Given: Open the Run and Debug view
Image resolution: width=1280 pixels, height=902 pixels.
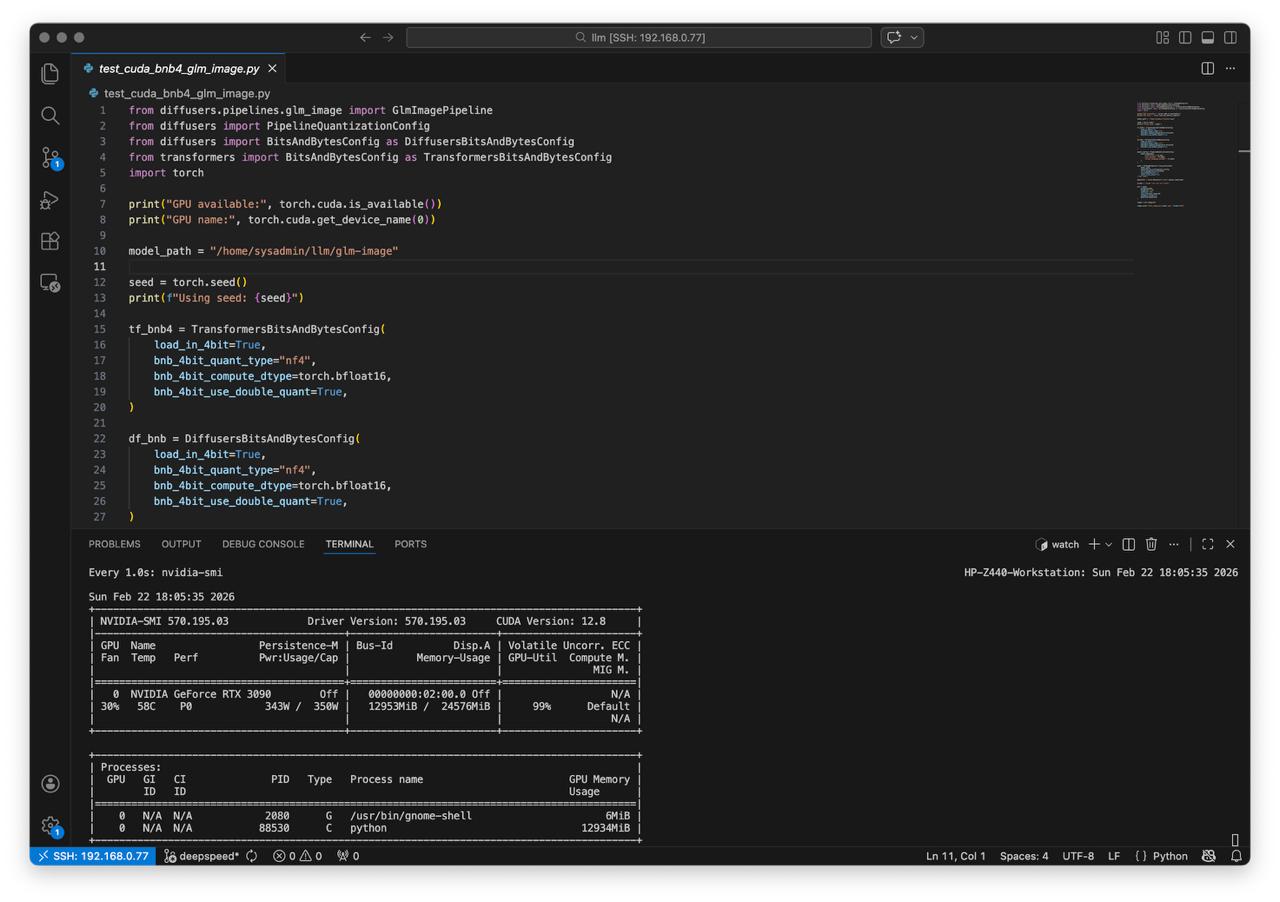Looking at the screenshot, I should (50, 200).
